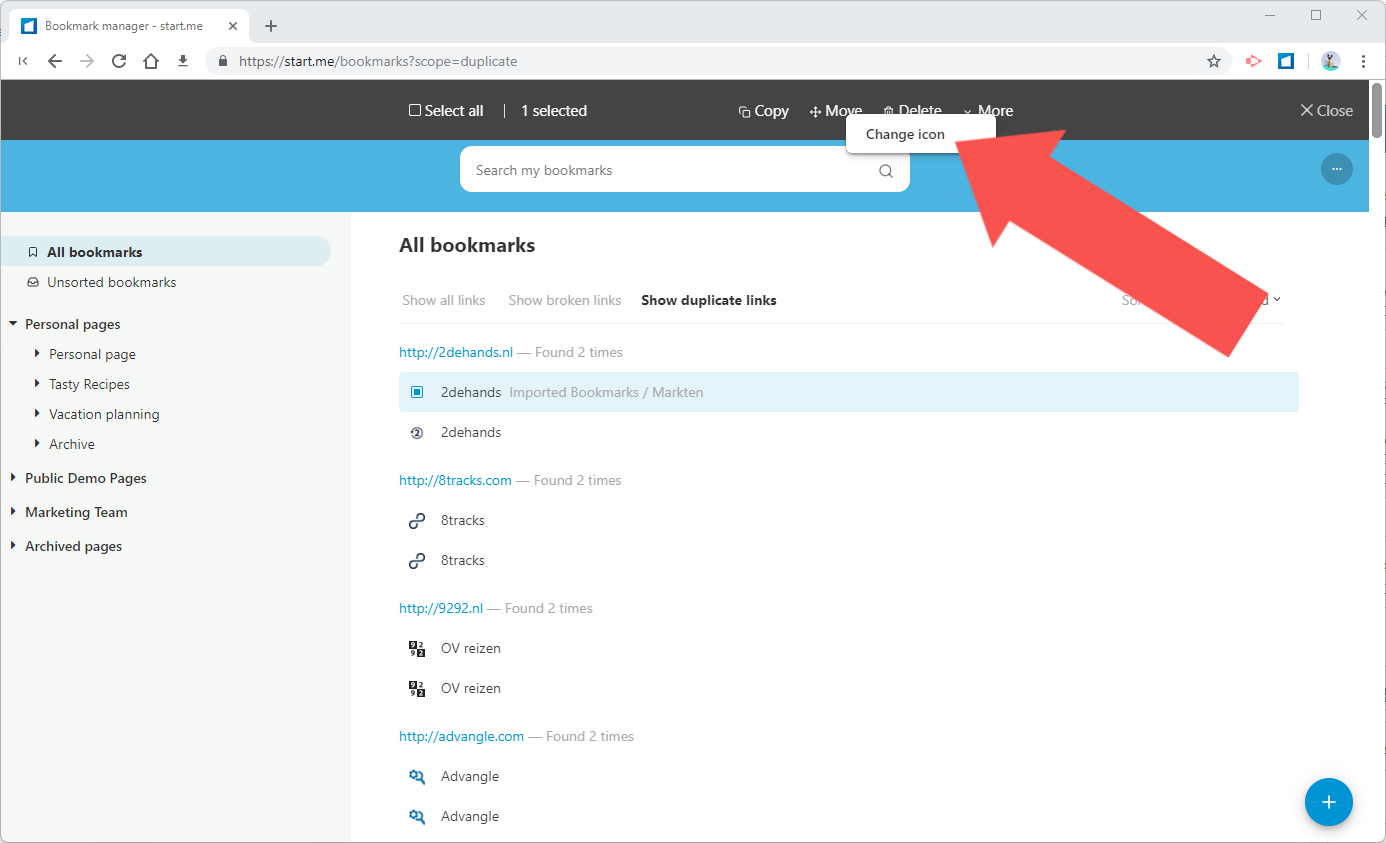The height and width of the screenshot is (843, 1386).
Task: Click the lock icon in address bar
Action: pos(224,61)
